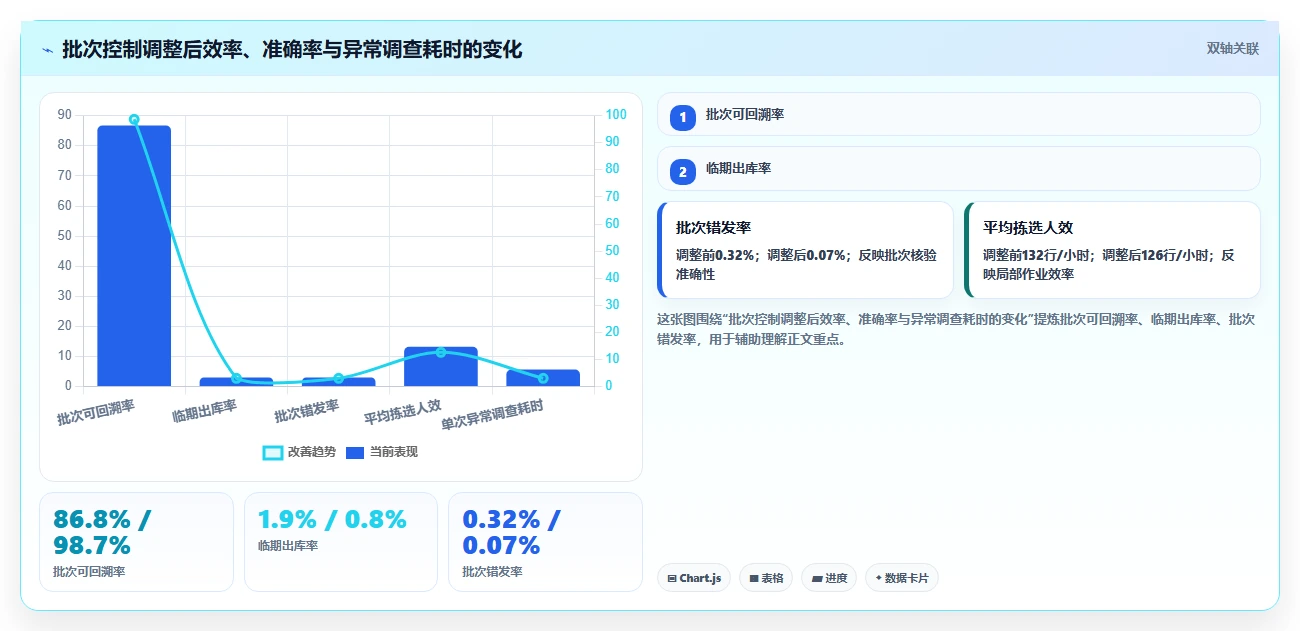
Task: Open the 平均拣选人效 detail card
Action: pyautogui.click(x=1112, y=250)
